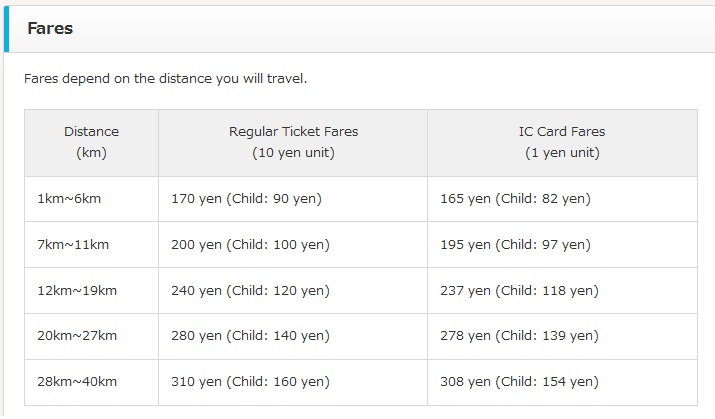
Task: Click the 7km~11km distance cell
Action: click(73, 245)
